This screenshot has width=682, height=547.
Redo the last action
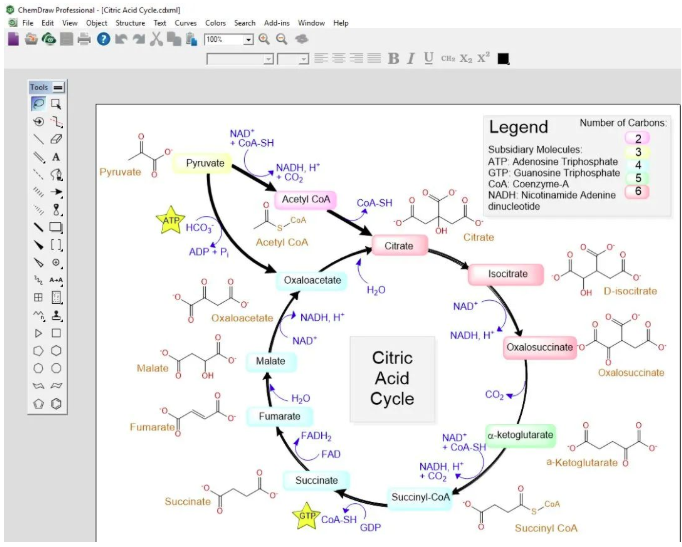[x=139, y=39]
